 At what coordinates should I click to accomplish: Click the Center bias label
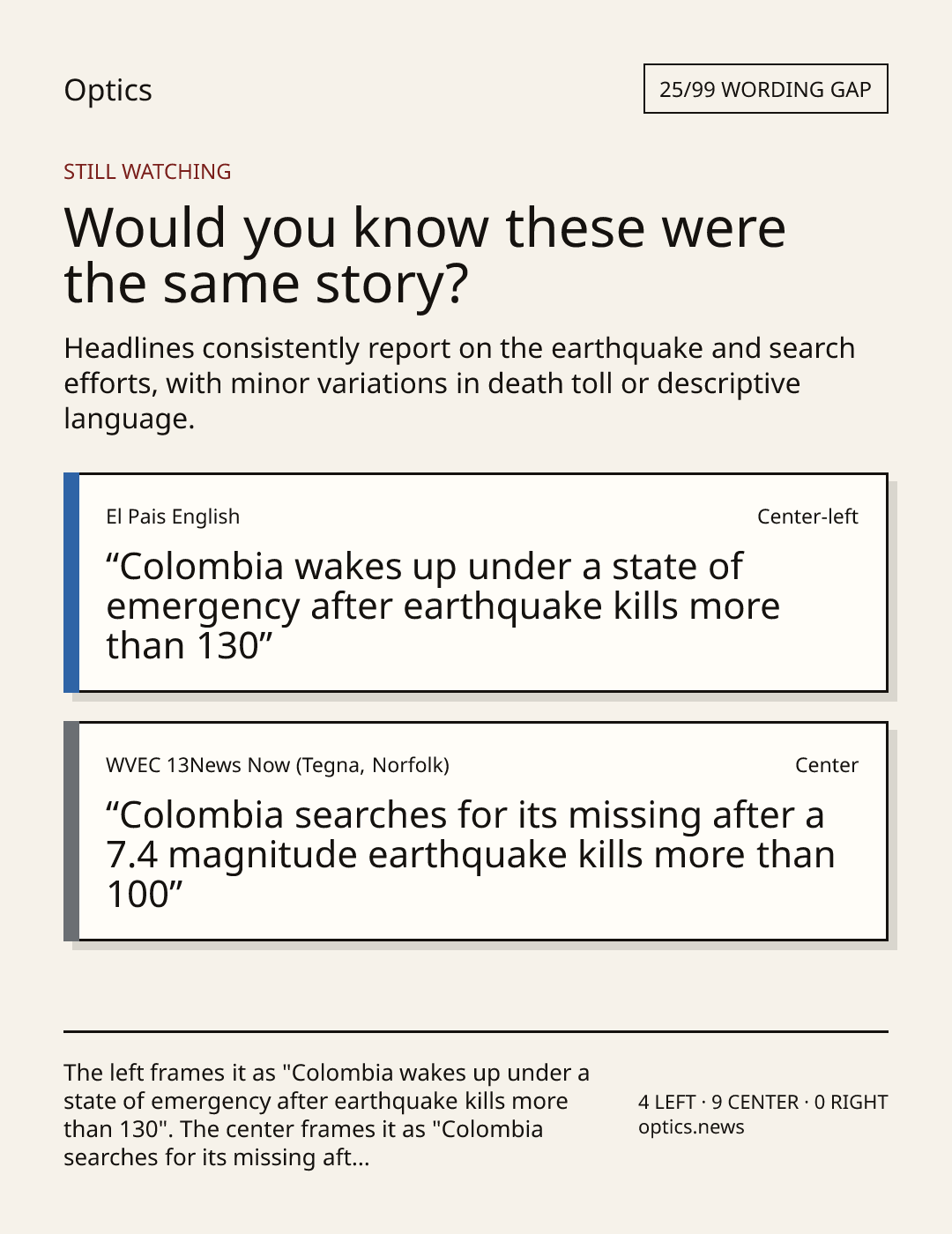coord(827,765)
